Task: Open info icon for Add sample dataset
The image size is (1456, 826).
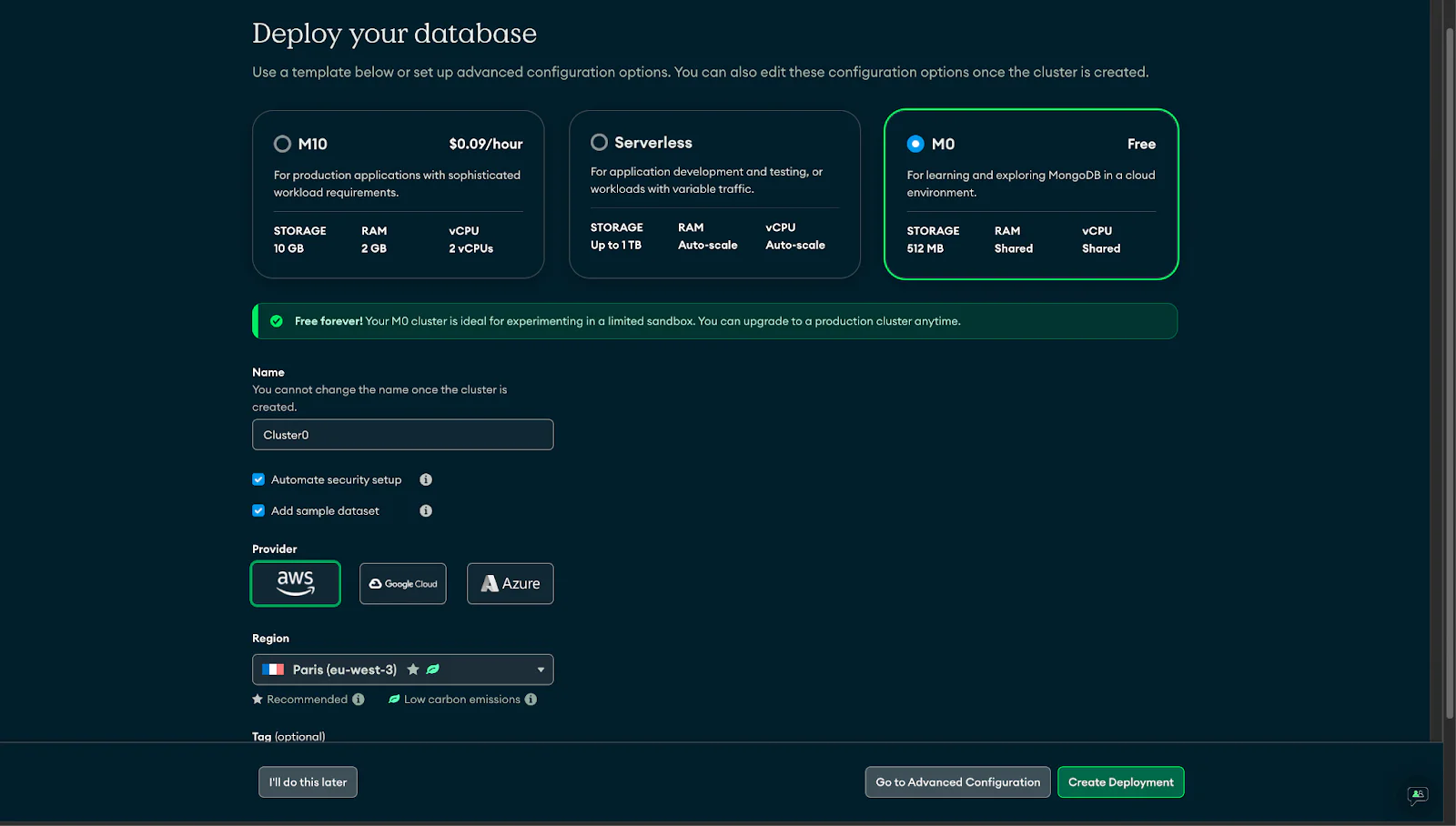Action: click(426, 510)
